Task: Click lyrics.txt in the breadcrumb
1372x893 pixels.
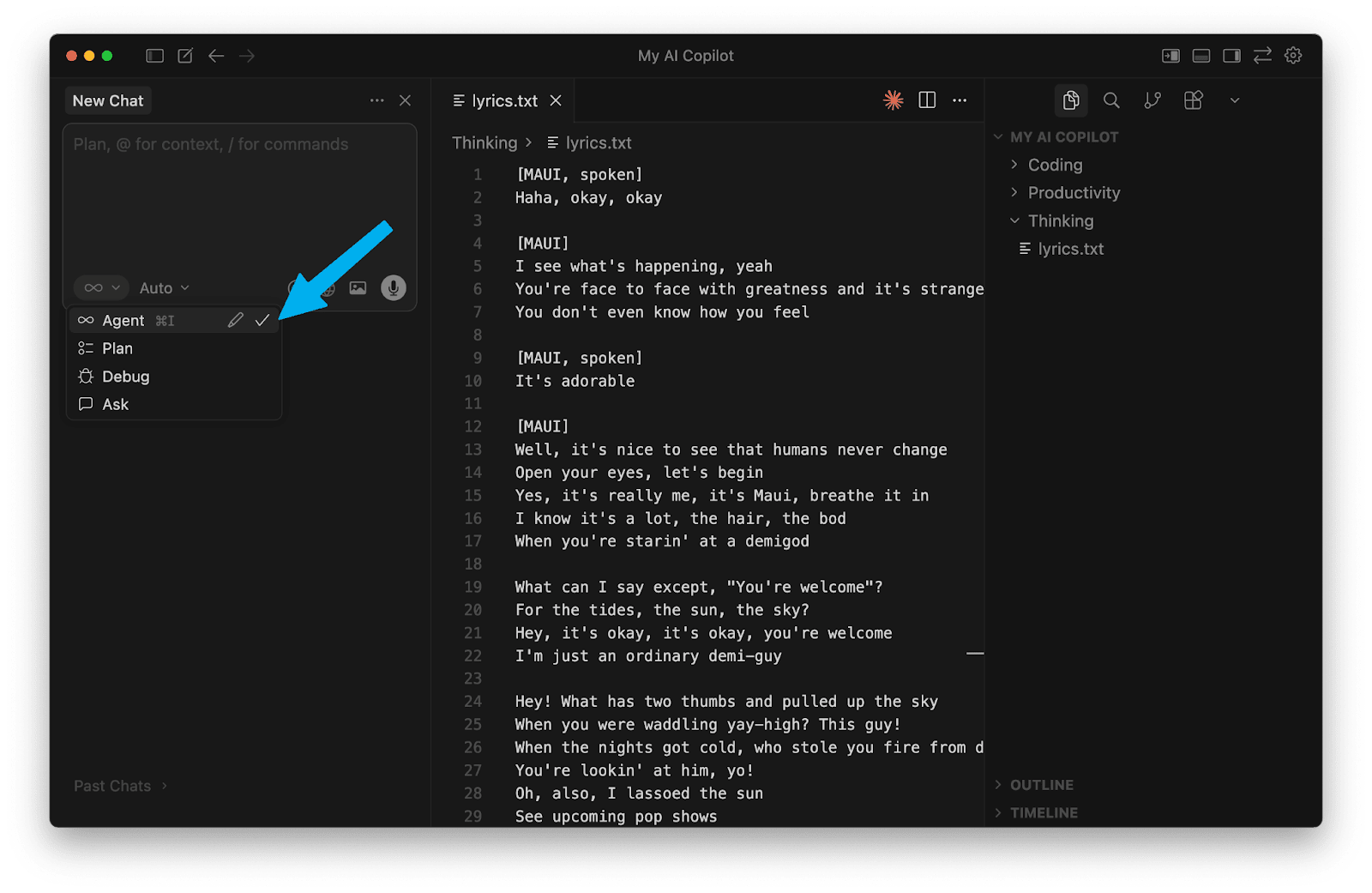Action: point(598,143)
